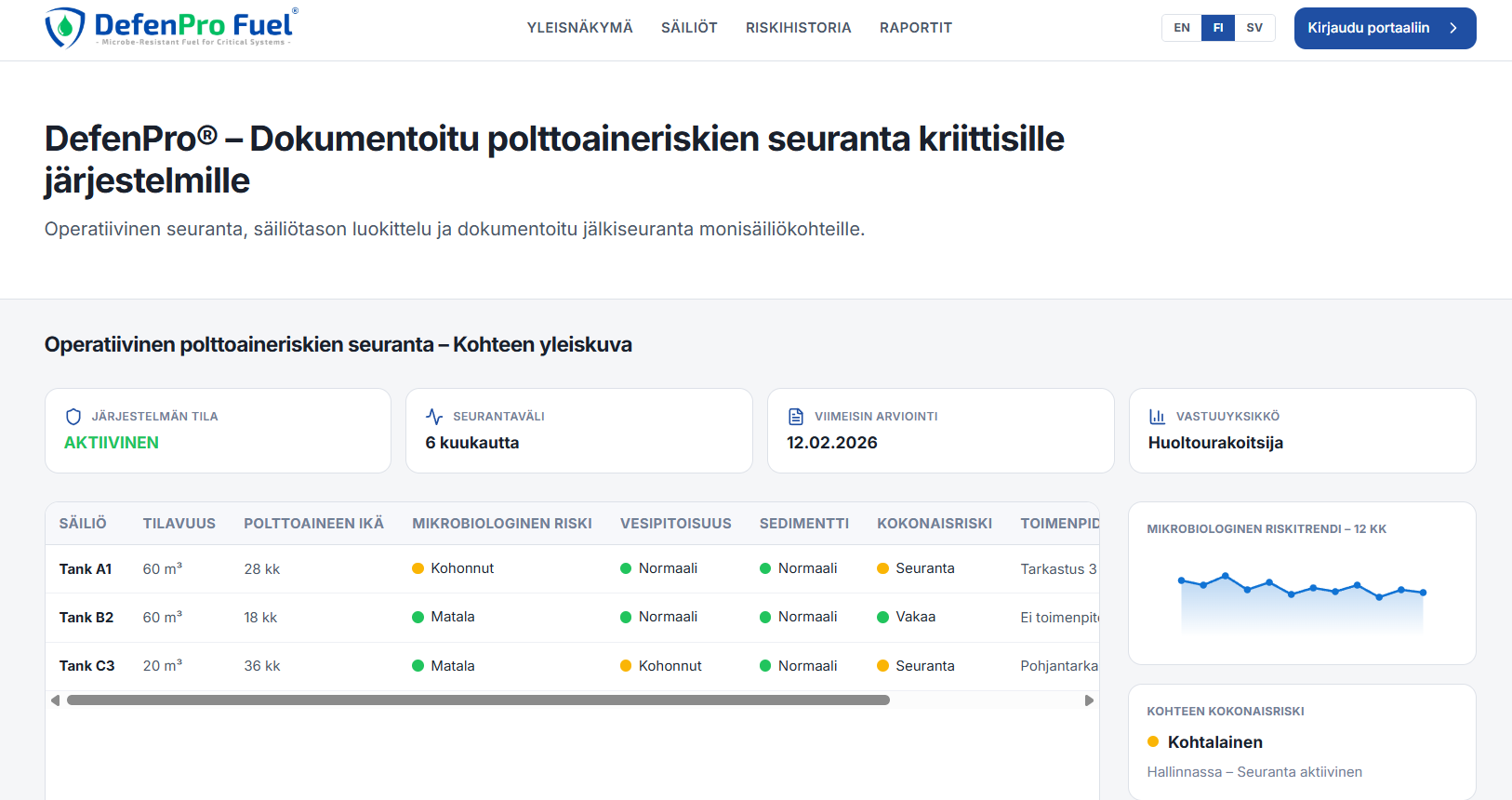The image size is (1512, 800).
Task: Select the Tank C3 row name
Action: [x=87, y=666]
